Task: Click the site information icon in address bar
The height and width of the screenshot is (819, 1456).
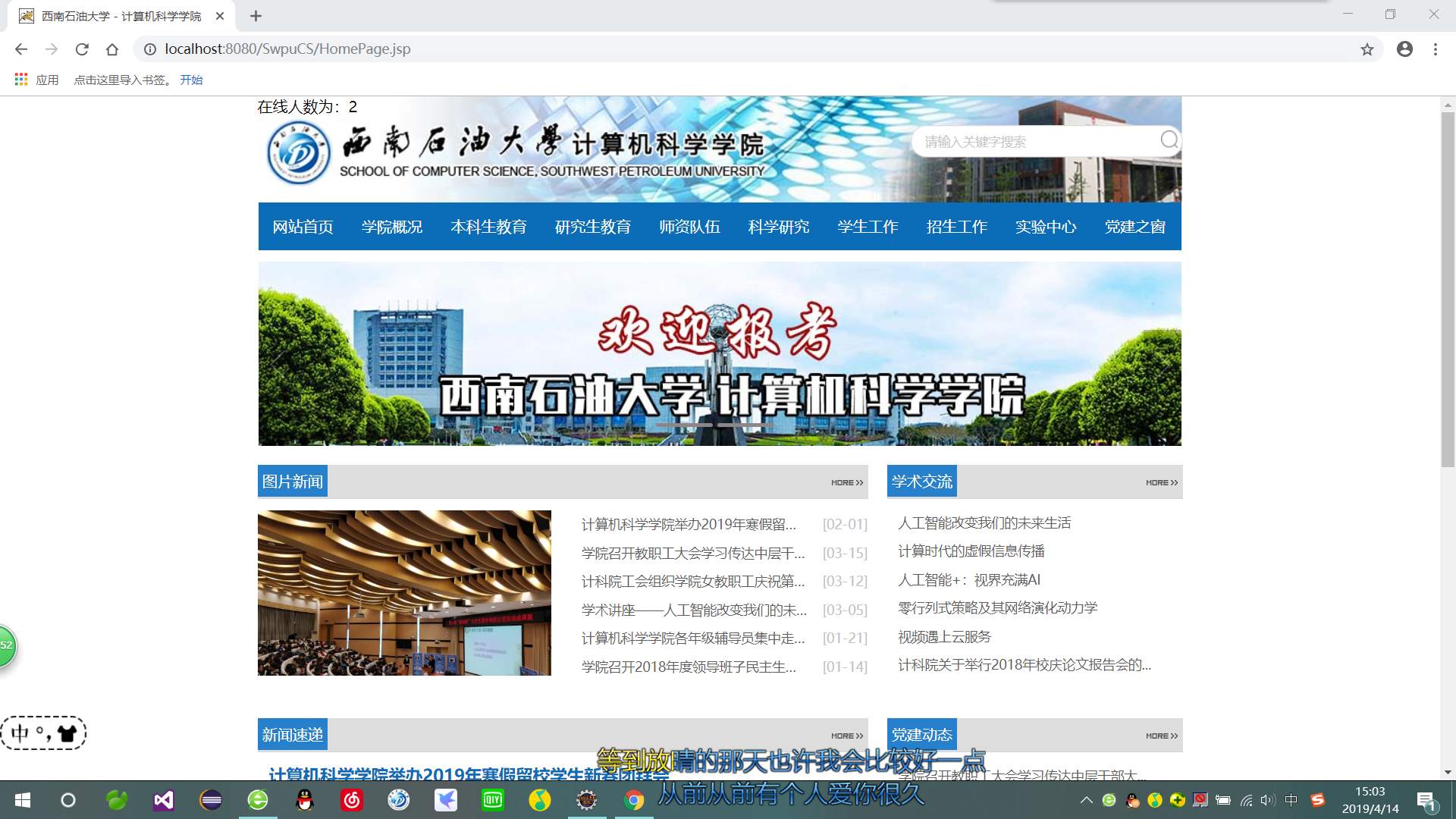Action: (150, 49)
